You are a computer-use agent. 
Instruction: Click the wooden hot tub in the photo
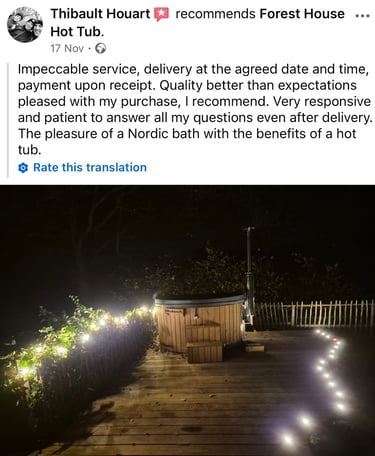(200, 320)
